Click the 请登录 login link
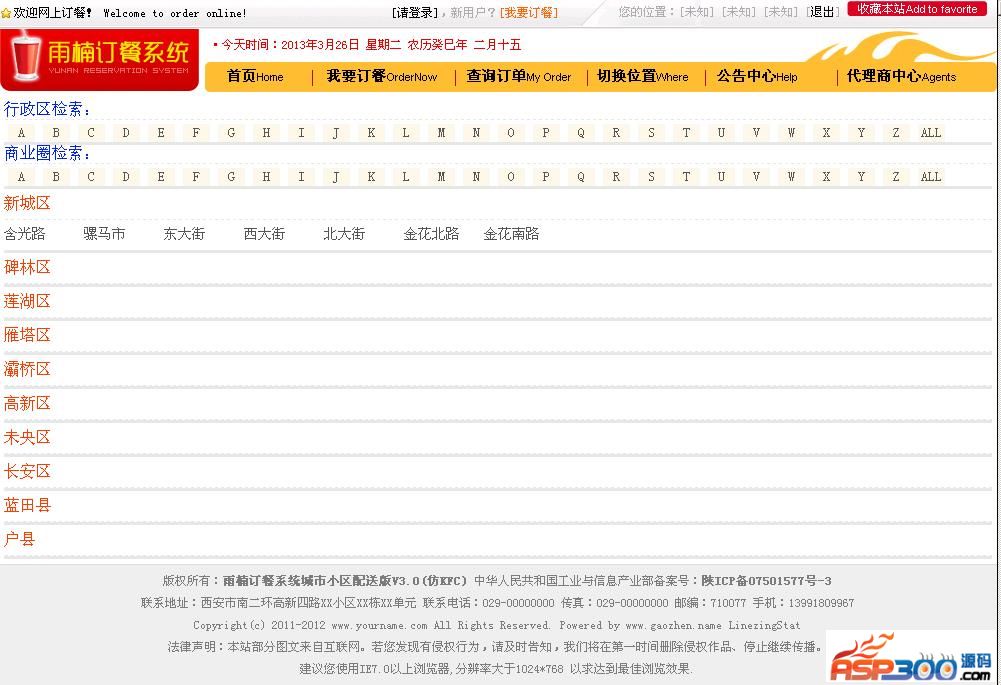This screenshot has height=685, width=1001. 415,13
